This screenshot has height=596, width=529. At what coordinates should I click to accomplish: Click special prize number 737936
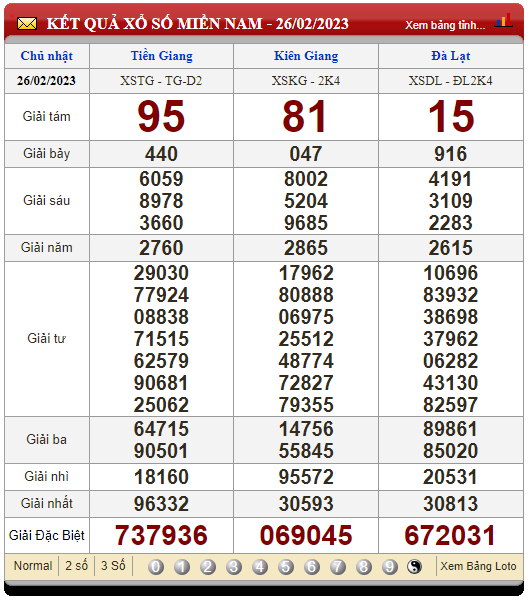pos(161,536)
